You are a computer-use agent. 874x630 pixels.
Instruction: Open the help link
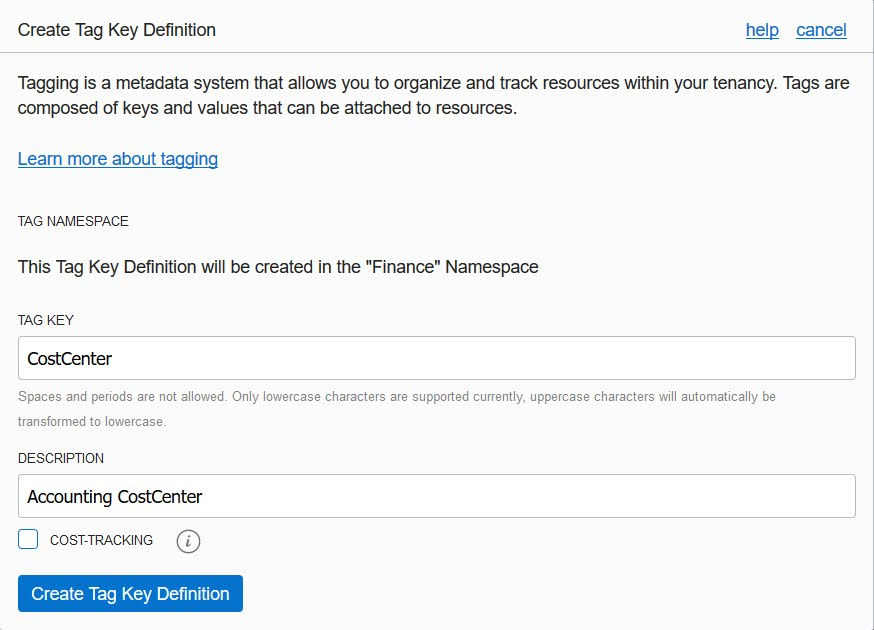coord(761,30)
